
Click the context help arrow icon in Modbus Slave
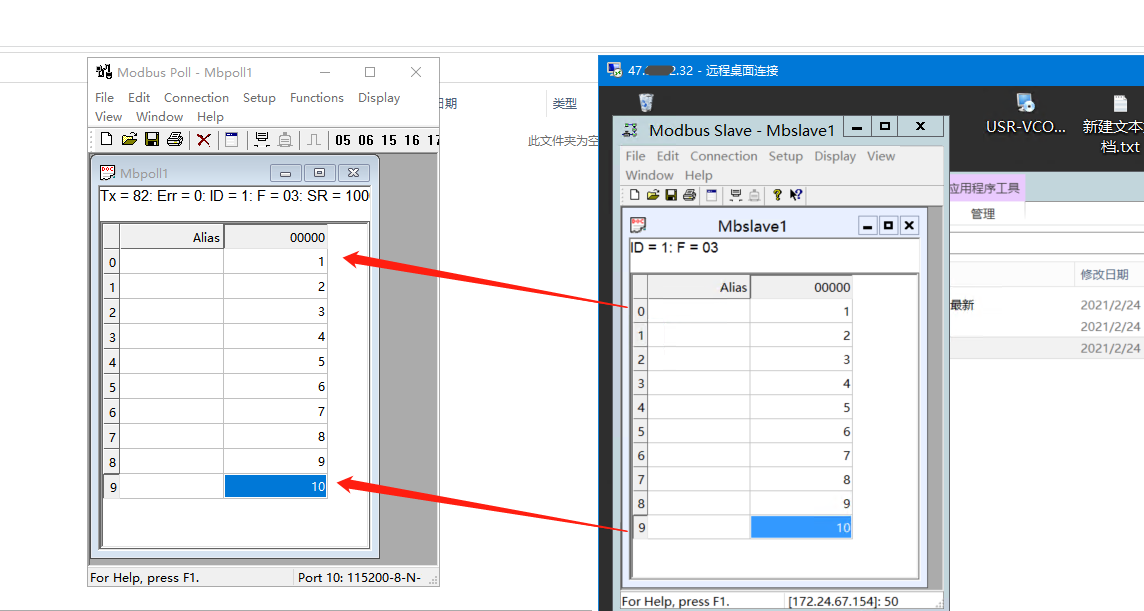[x=796, y=195]
